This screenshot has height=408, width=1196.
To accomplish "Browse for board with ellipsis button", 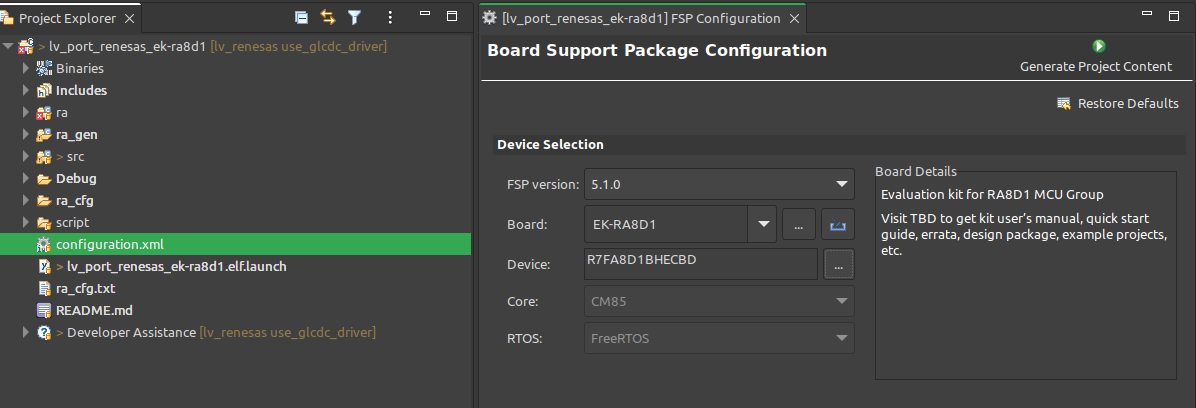I will 798,225.
